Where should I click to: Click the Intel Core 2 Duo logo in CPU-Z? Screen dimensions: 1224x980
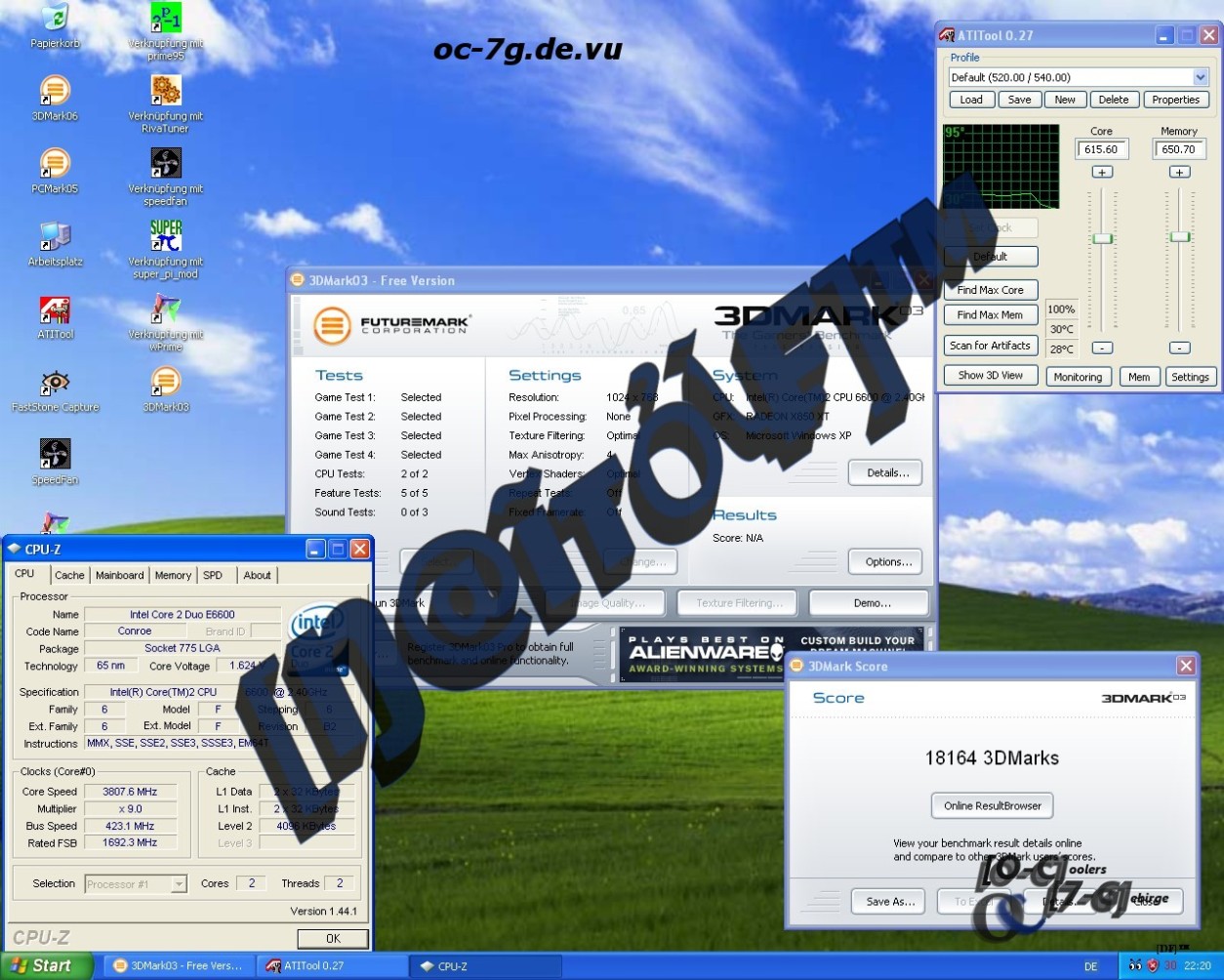317,639
